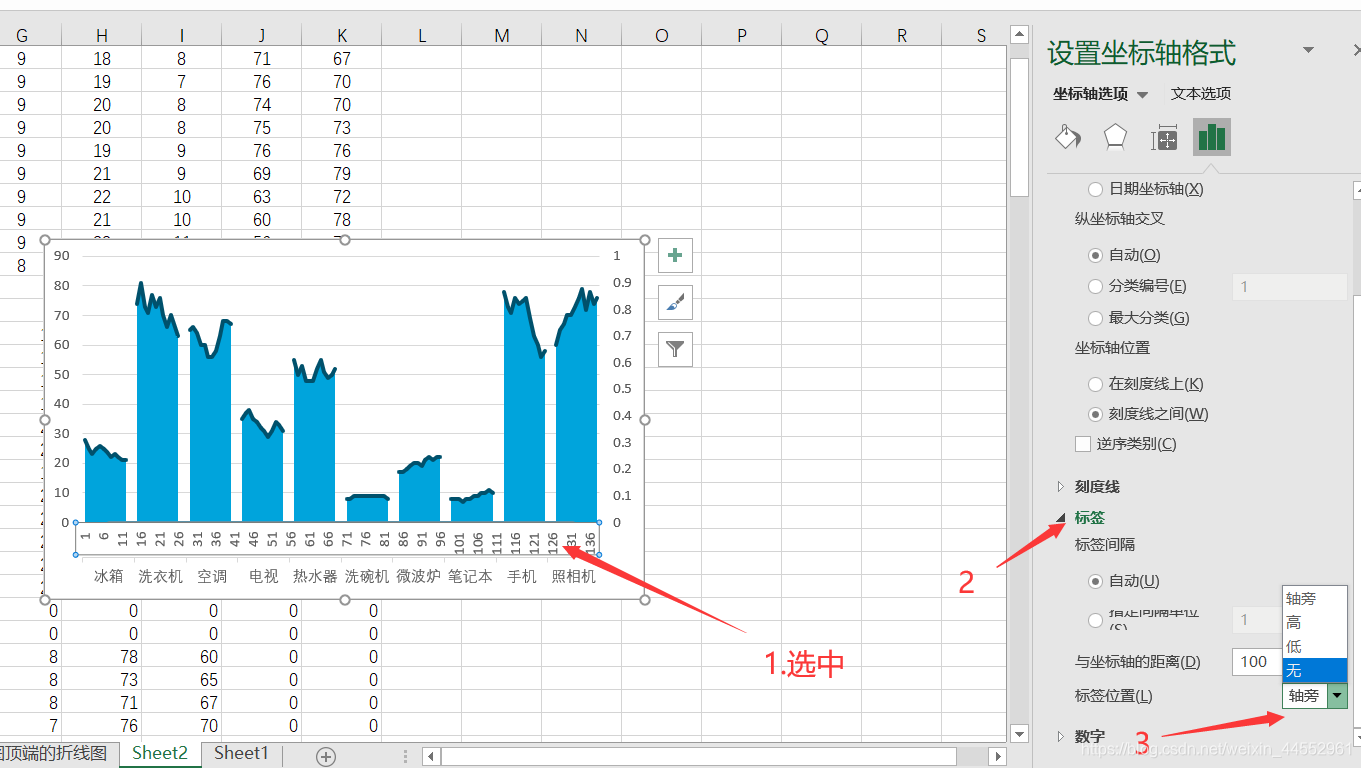Open the Fill & Line paint bucket tab
Screen dimensions: 1361x768
point(1068,137)
